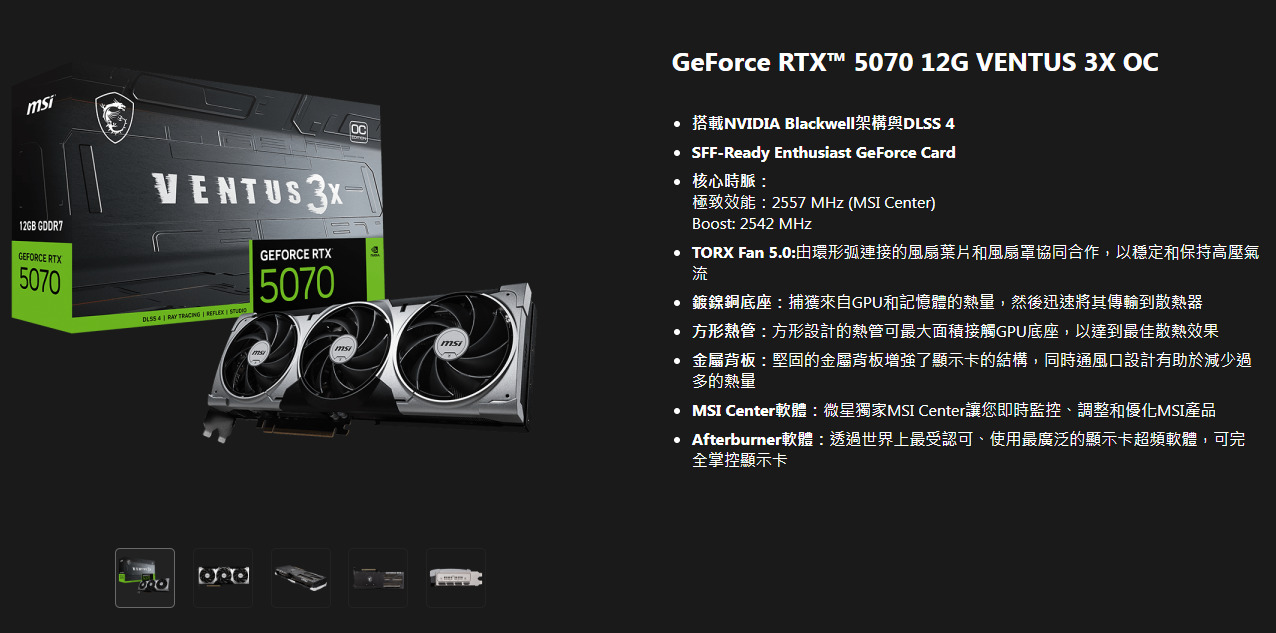
Task: Click the SFF-Ready Enthusiast GeForce Card text
Action: 823,152
